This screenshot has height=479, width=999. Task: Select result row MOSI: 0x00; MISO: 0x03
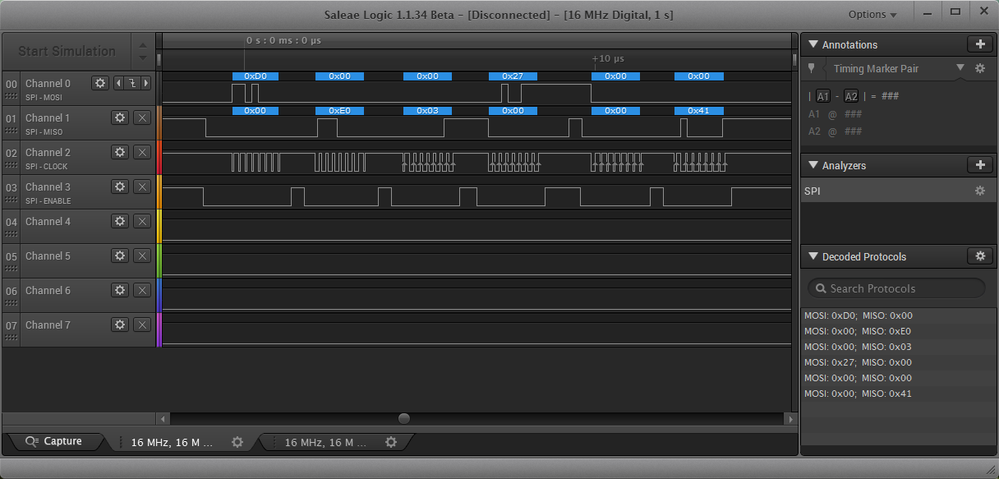click(898, 347)
